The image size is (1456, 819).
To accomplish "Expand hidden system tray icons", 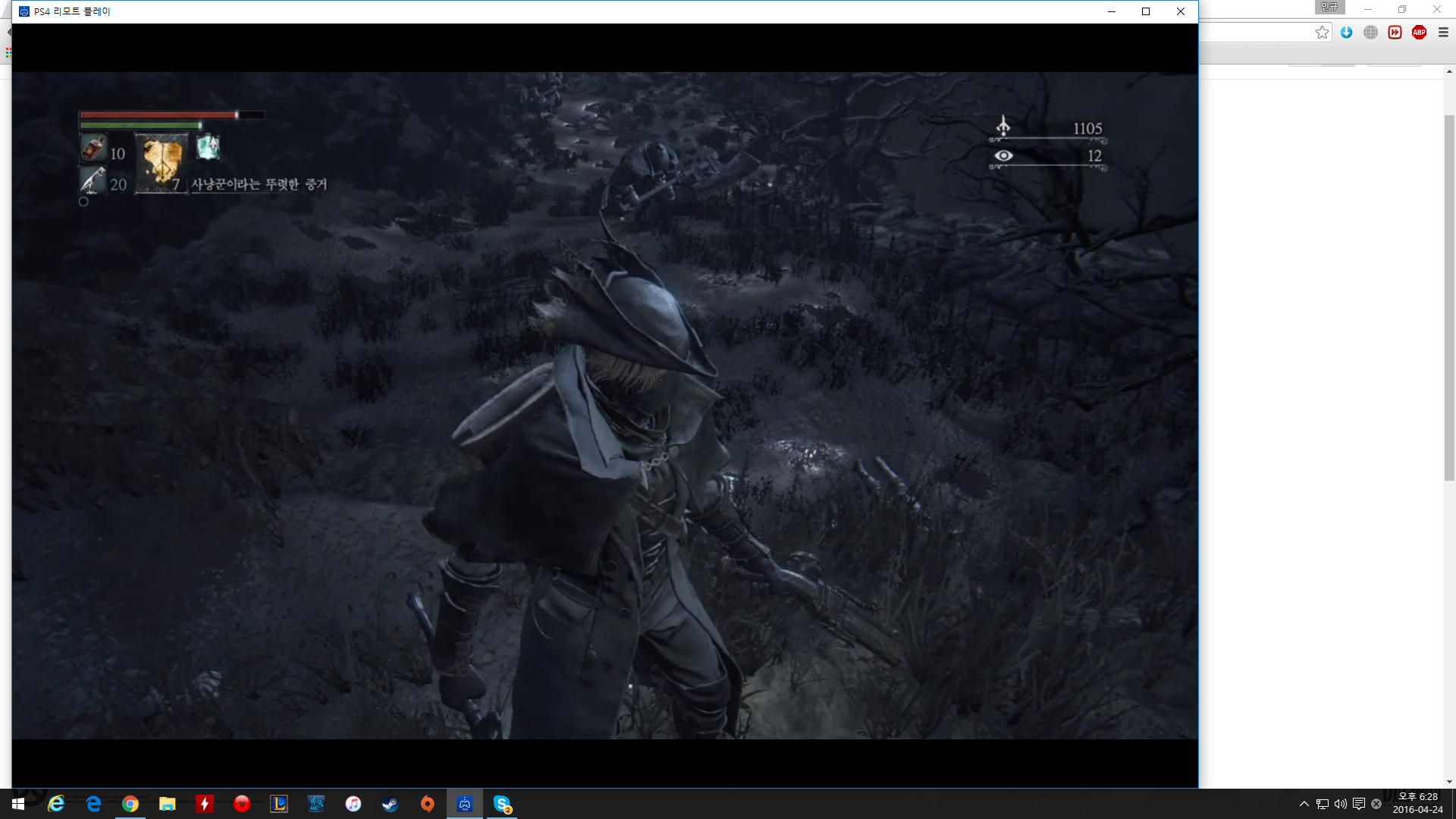I will click(x=1304, y=804).
